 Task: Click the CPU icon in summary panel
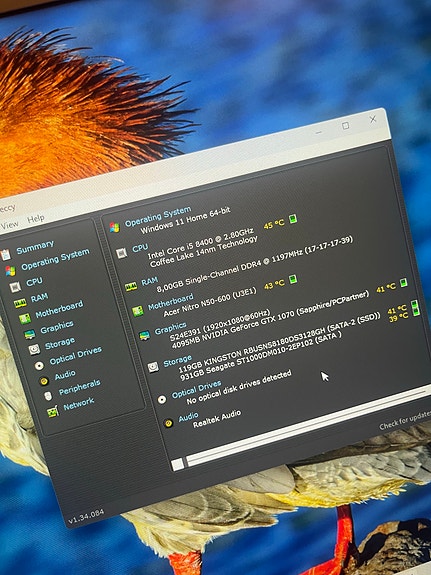[121, 253]
